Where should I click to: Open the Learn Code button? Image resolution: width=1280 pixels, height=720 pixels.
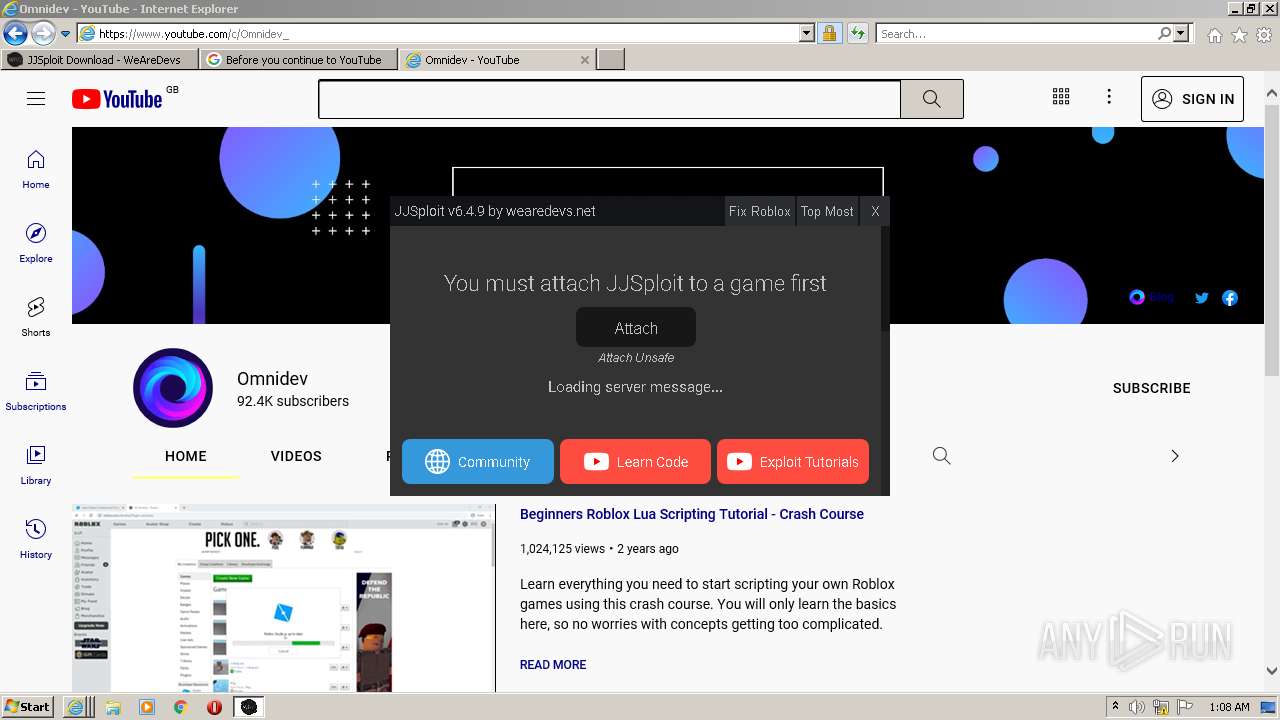point(635,462)
